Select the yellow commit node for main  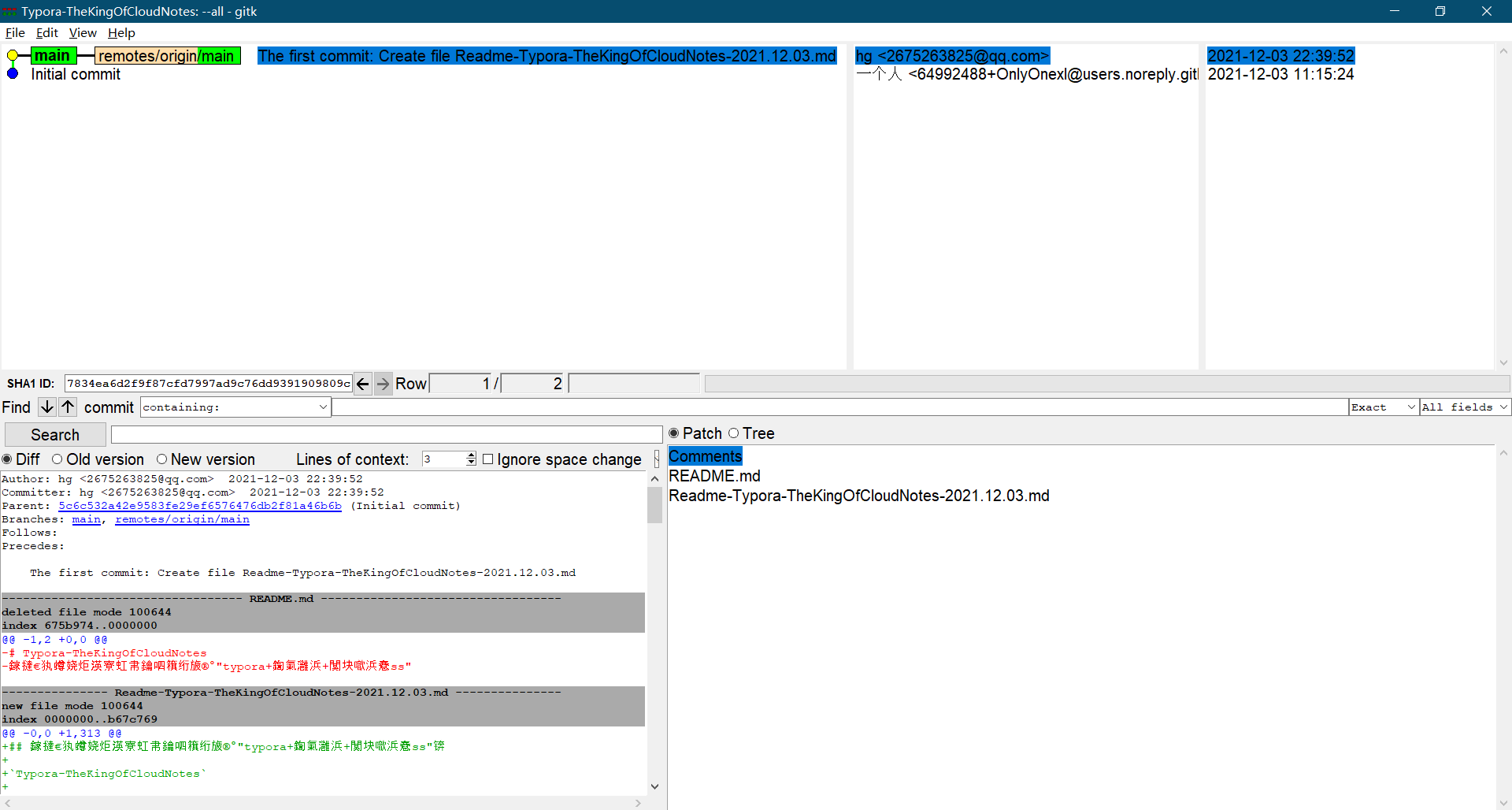(x=13, y=56)
